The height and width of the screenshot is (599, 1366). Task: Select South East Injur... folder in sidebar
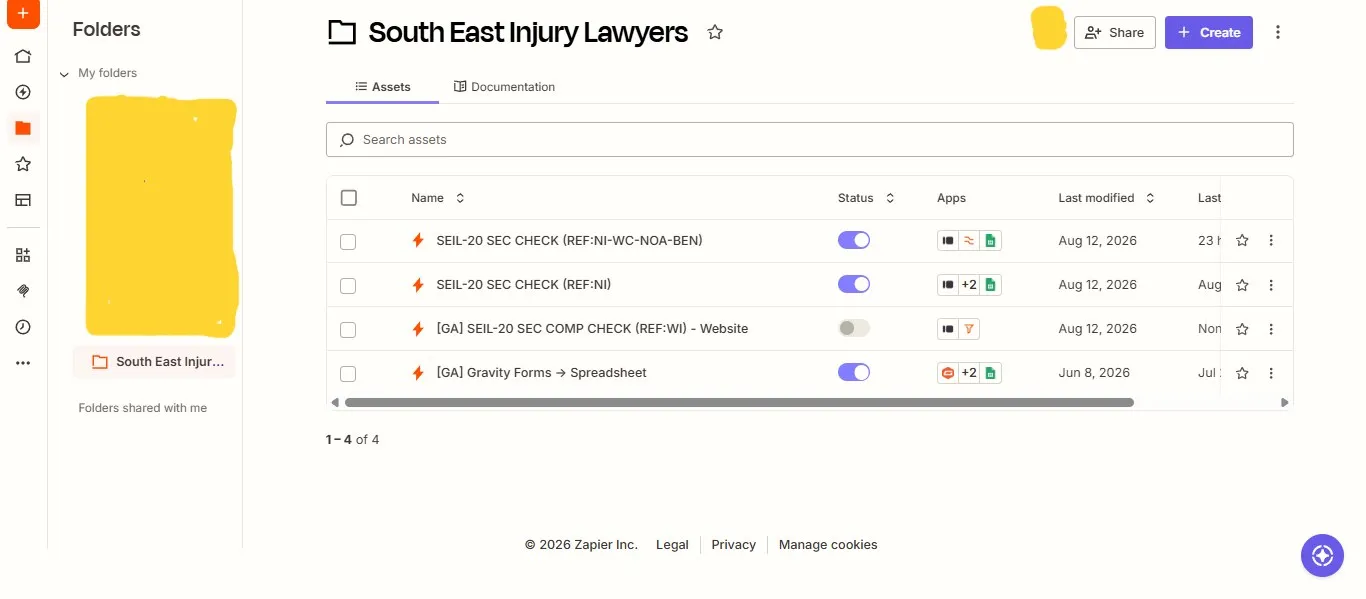pos(154,362)
